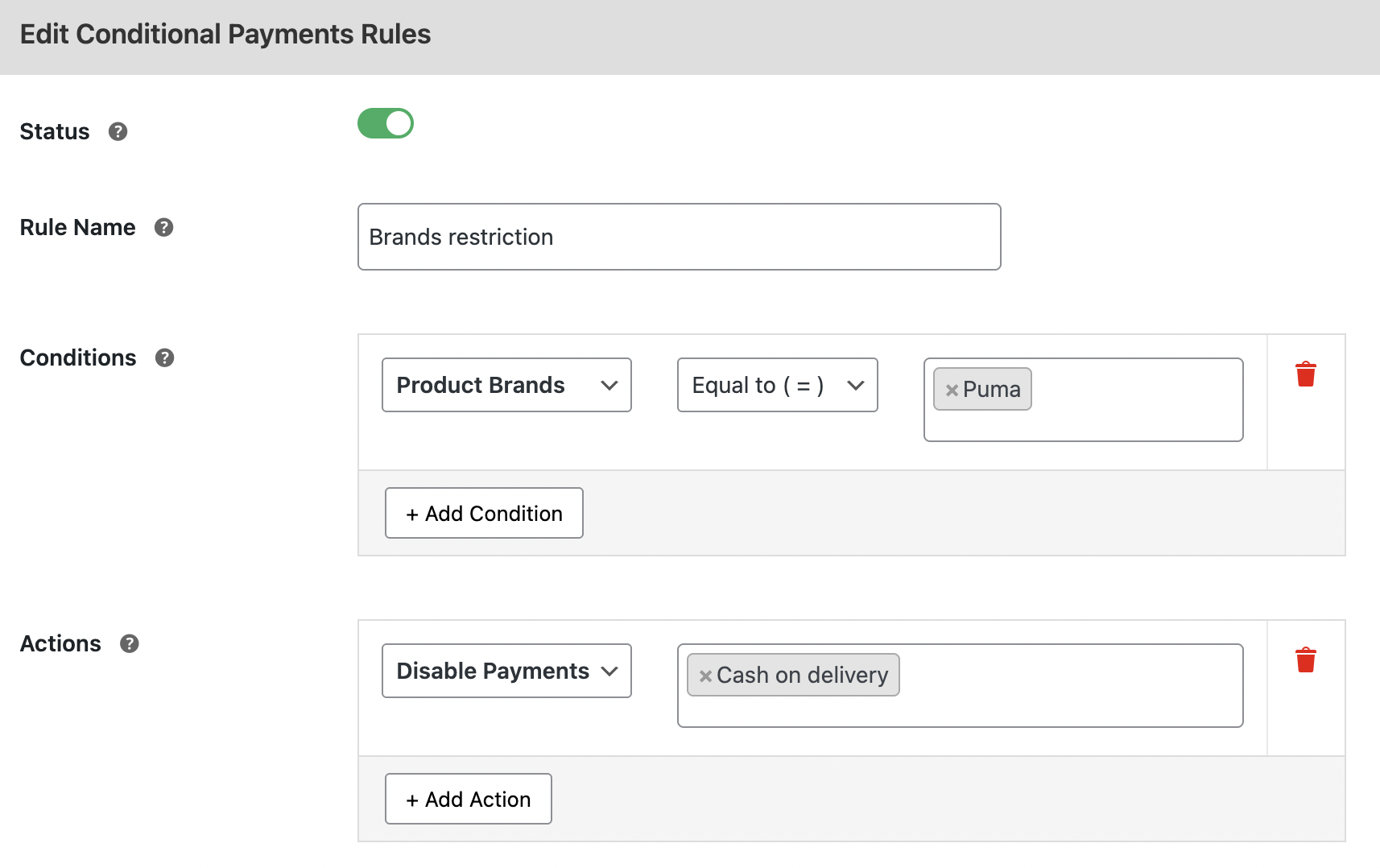Click the Edit Conditional Payments Rules heading
Image resolution: width=1380 pixels, height=868 pixels.
click(225, 35)
